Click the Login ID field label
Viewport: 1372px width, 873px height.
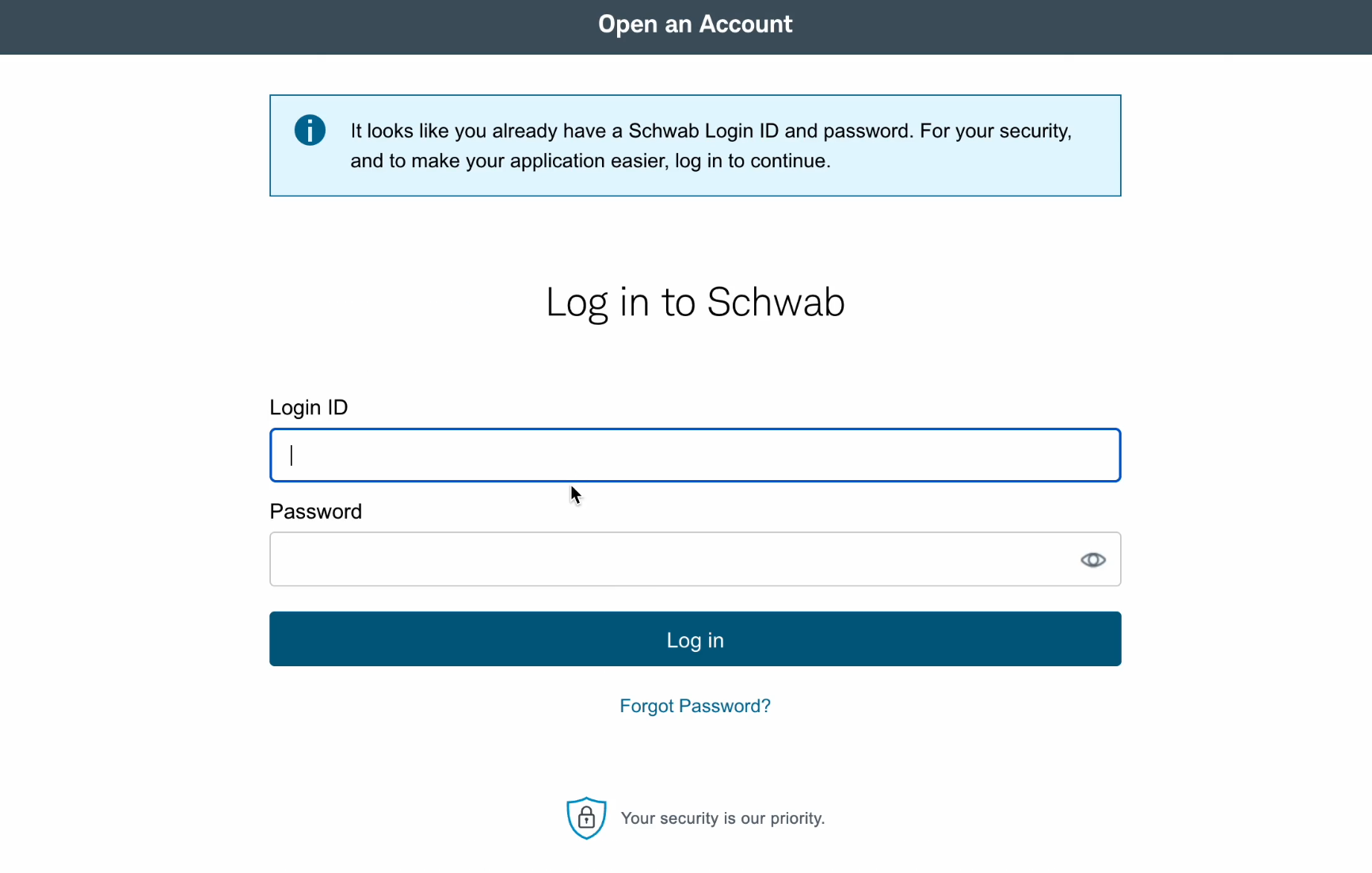pyautogui.click(x=309, y=407)
